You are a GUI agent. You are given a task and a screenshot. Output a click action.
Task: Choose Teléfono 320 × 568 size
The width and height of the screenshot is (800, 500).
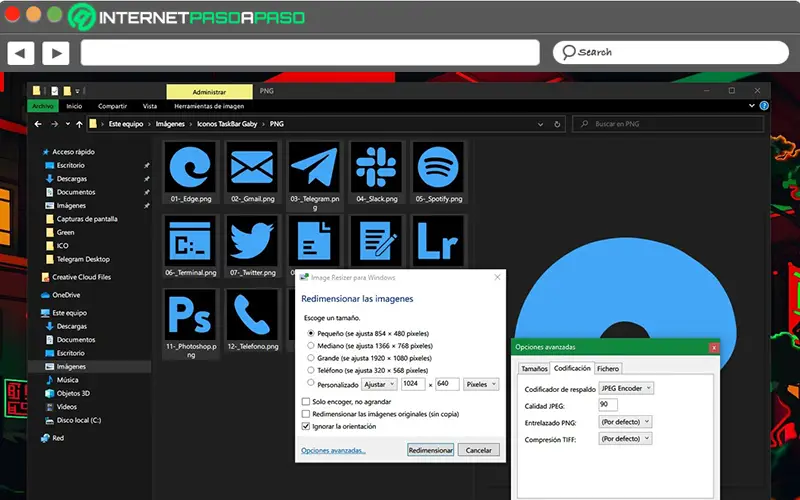311,370
